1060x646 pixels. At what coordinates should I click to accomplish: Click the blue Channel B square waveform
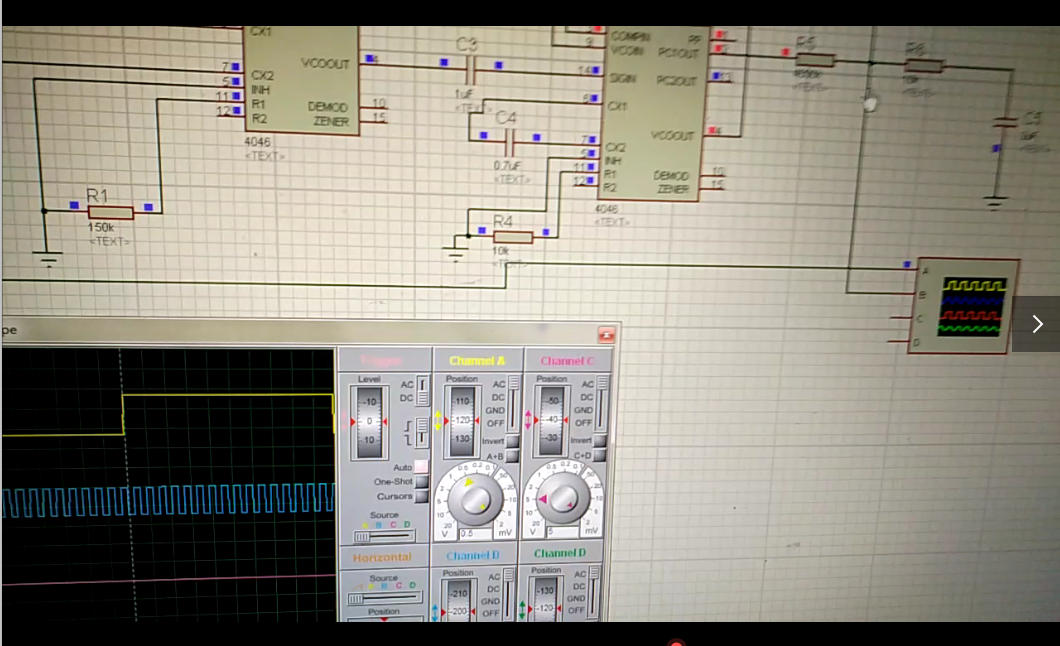click(x=168, y=501)
